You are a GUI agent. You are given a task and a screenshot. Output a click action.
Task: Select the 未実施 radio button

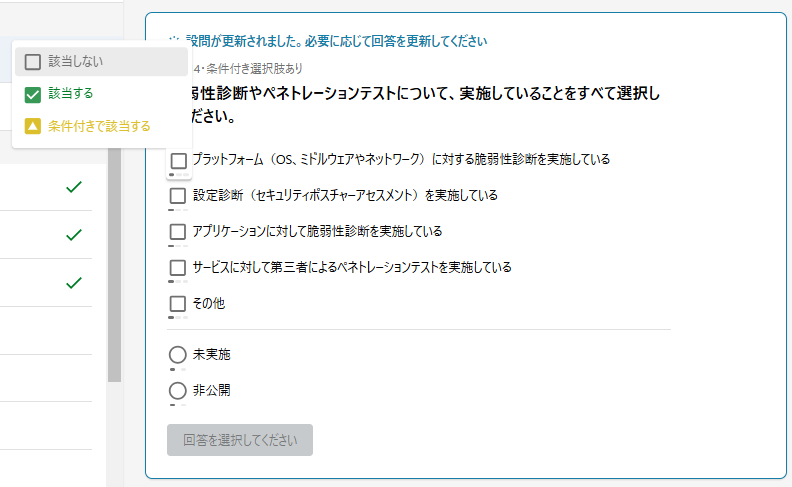[x=178, y=355]
